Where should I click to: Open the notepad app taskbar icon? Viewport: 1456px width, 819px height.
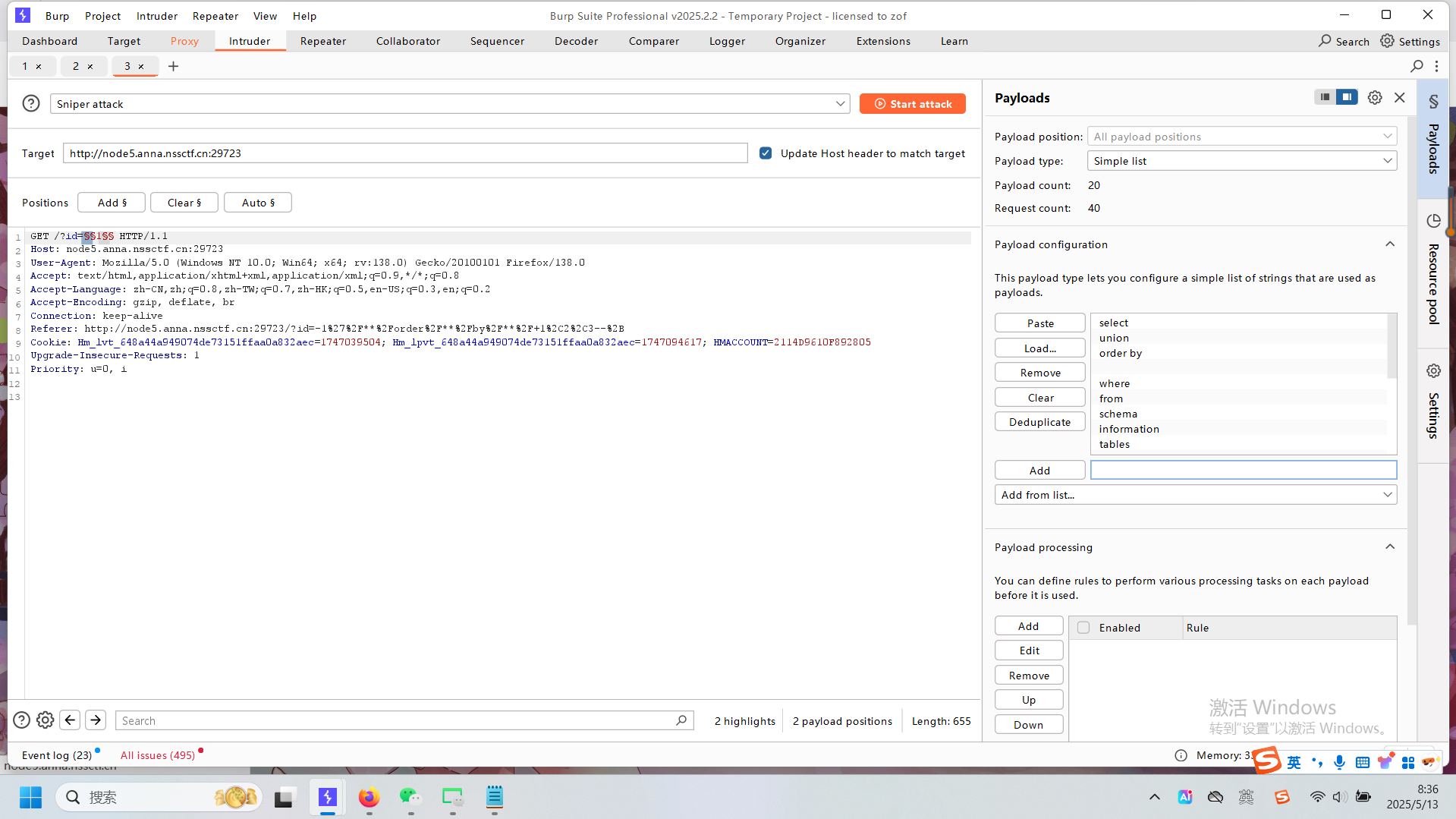tap(495, 797)
